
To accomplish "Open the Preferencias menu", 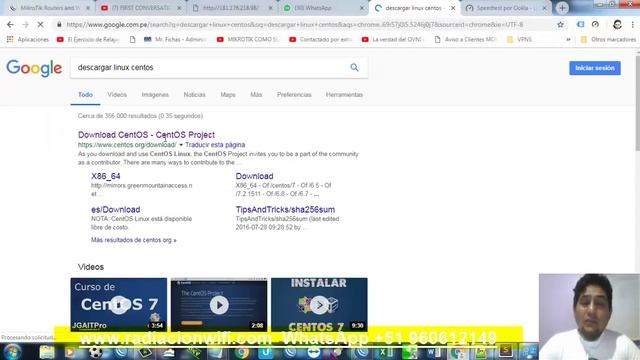I will pos(294,95).
